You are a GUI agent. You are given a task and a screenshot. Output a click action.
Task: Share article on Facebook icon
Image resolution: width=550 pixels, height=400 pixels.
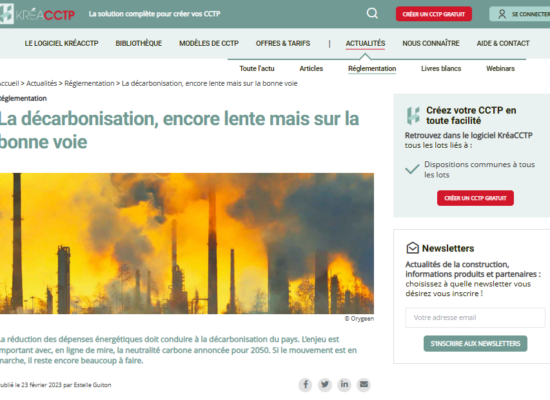click(306, 385)
